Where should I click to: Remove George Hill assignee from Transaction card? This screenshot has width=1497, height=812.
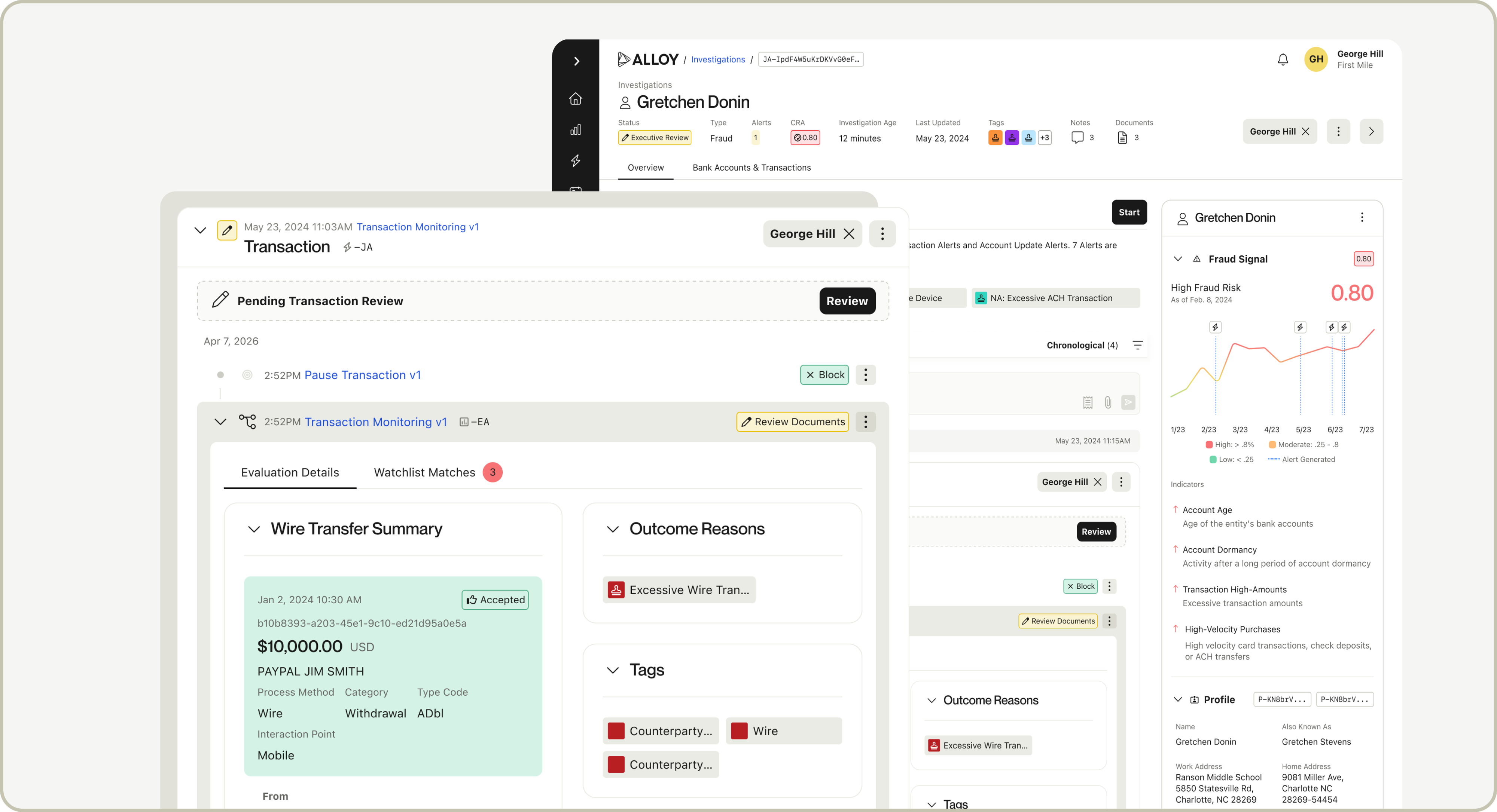tap(849, 233)
